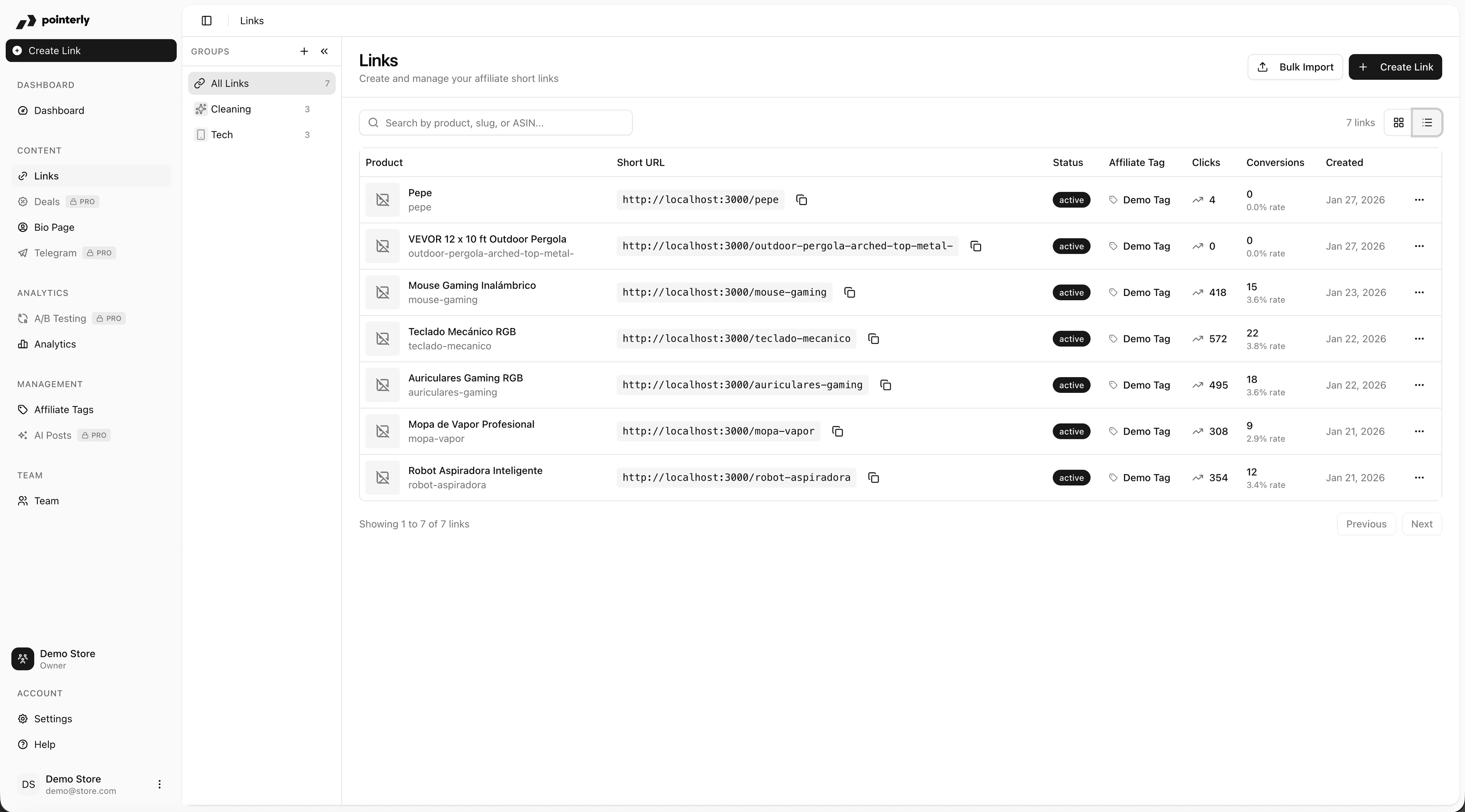The image size is (1465, 812).
Task: Focus the product search field
Action: click(x=495, y=123)
